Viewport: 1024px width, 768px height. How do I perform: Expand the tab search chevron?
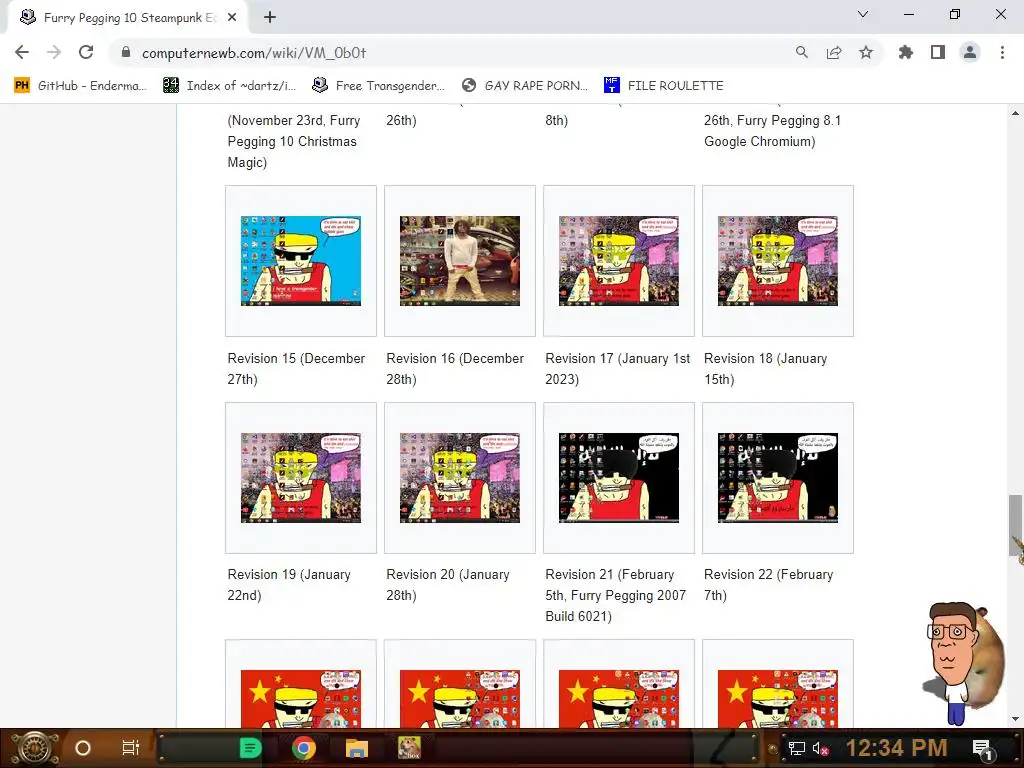863,14
